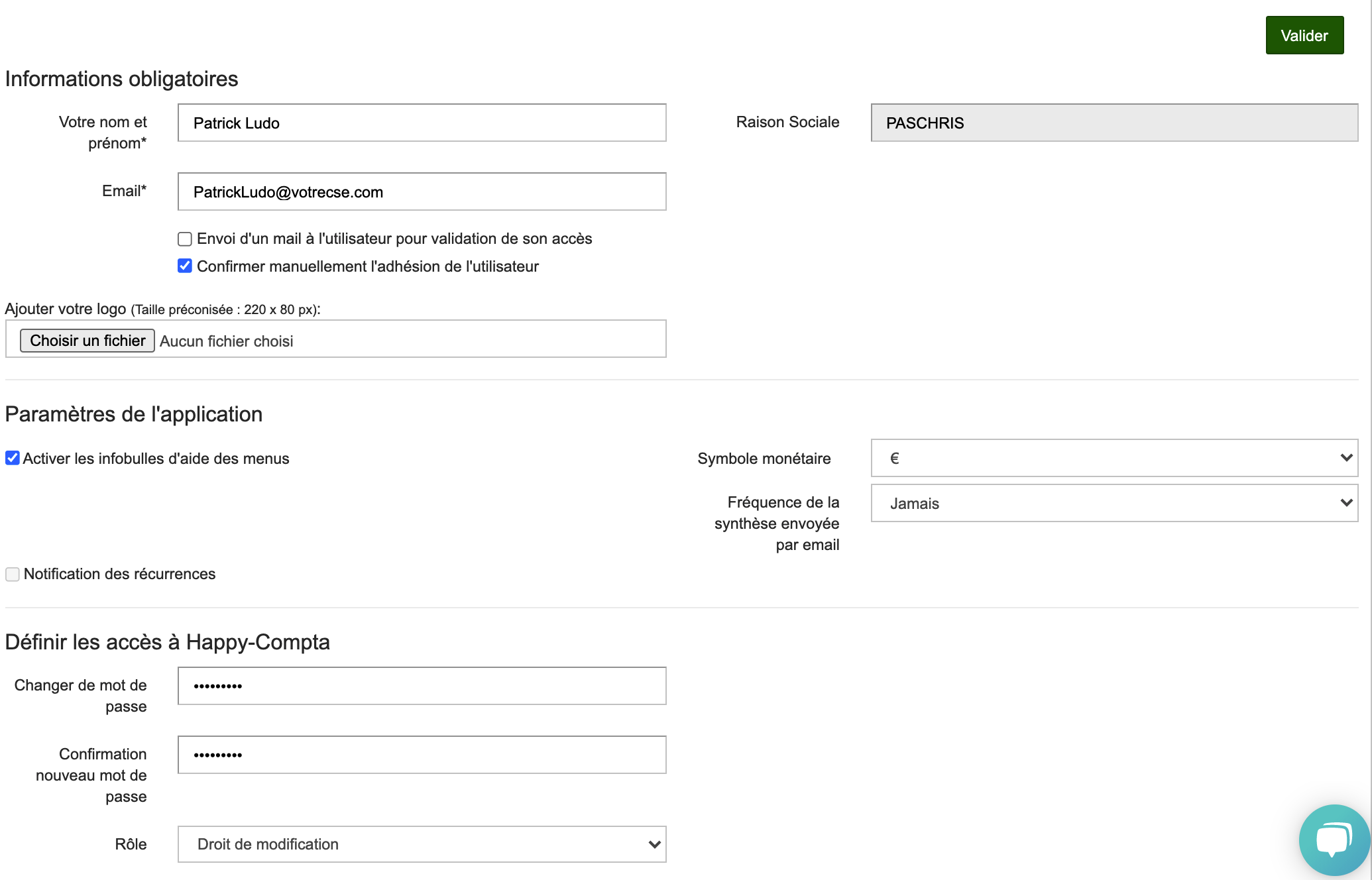Toggle Activer les infobulles d'aide checkbox

point(13,458)
